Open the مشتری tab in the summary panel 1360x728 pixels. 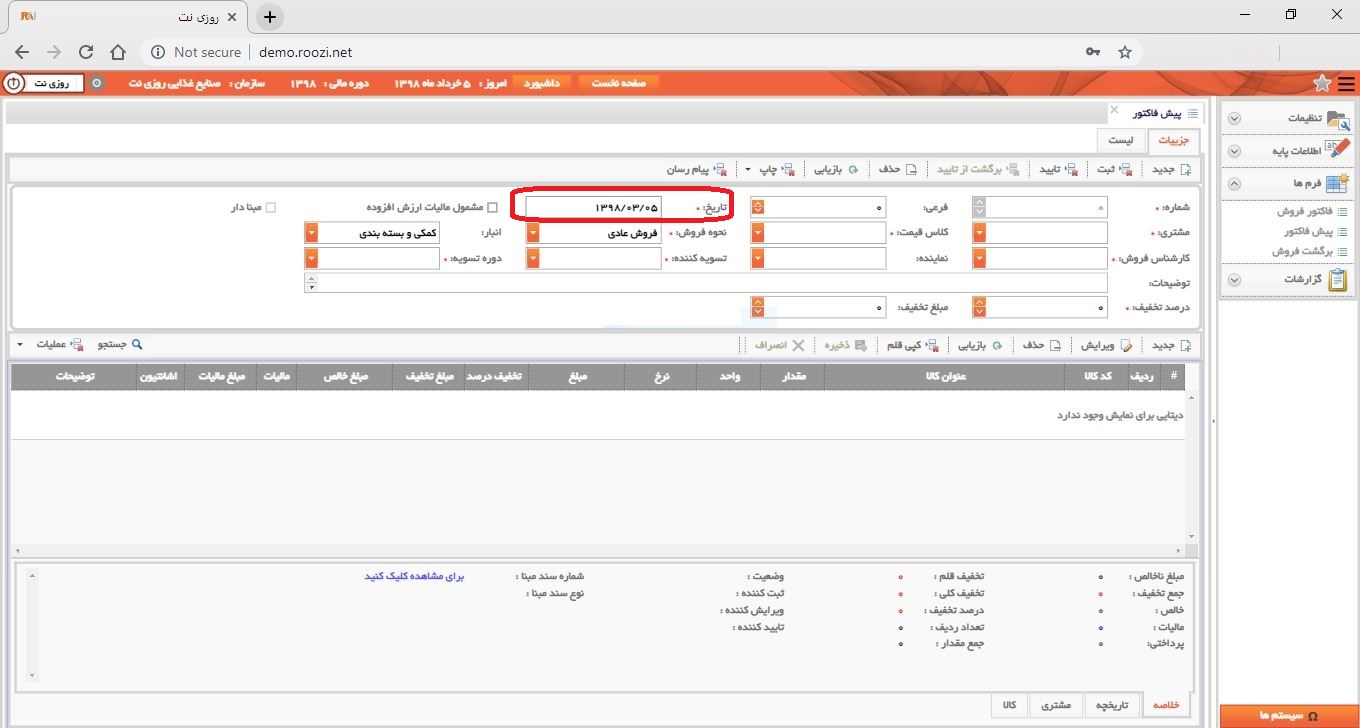click(1055, 705)
